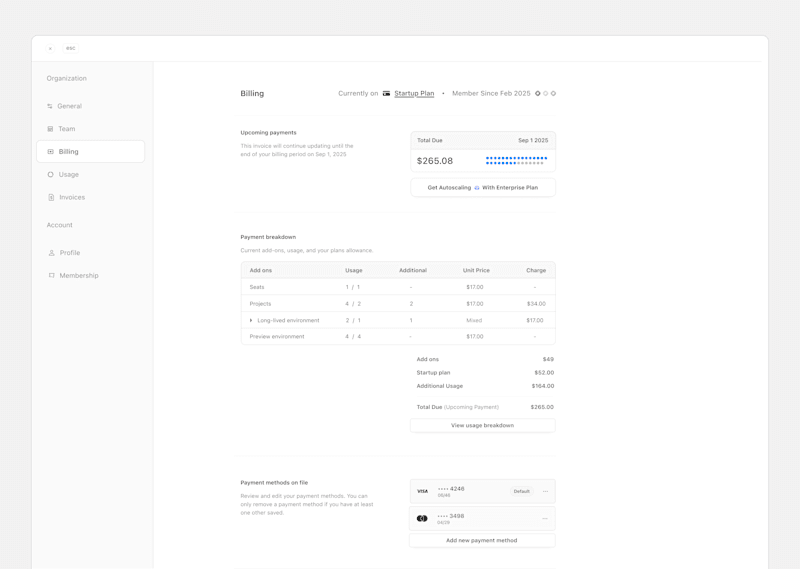Click the Default badge on Visa card

click(521, 491)
